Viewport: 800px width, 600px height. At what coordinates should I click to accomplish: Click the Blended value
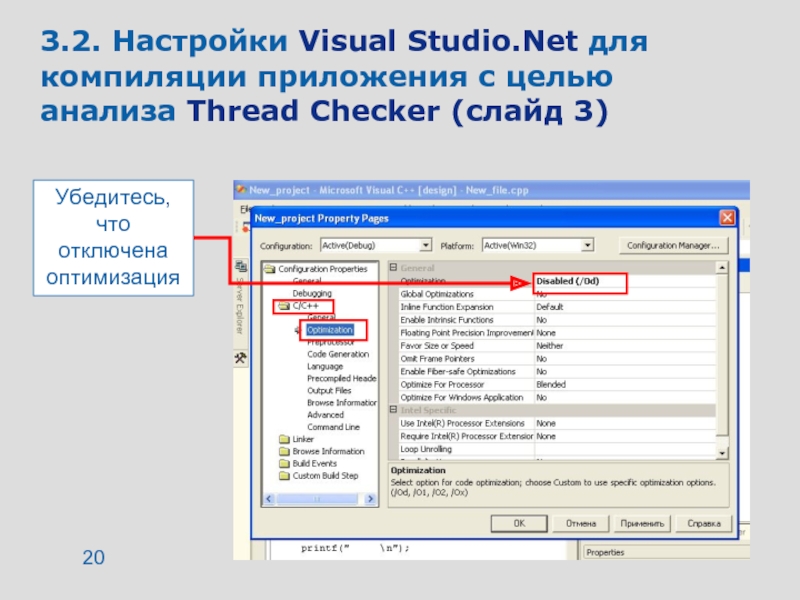[551, 385]
